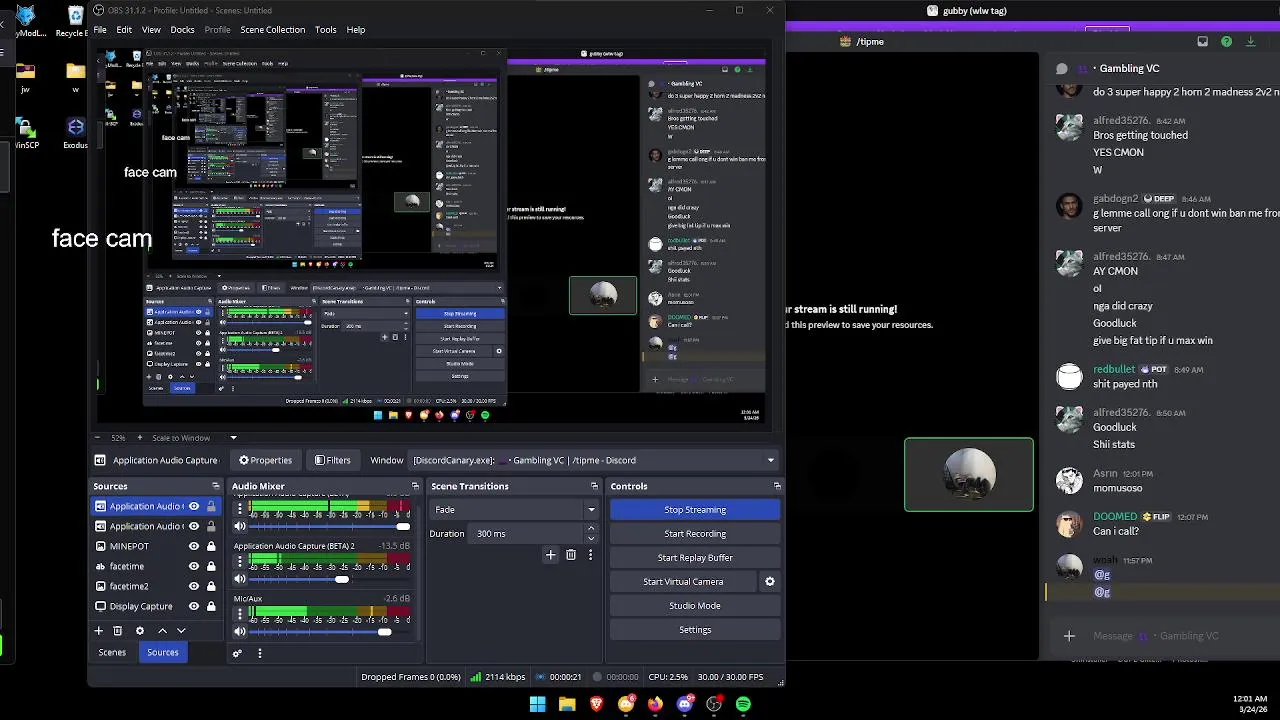Open transition properties three-dot menu
The height and width of the screenshot is (720, 1280).
pyautogui.click(x=590, y=555)
